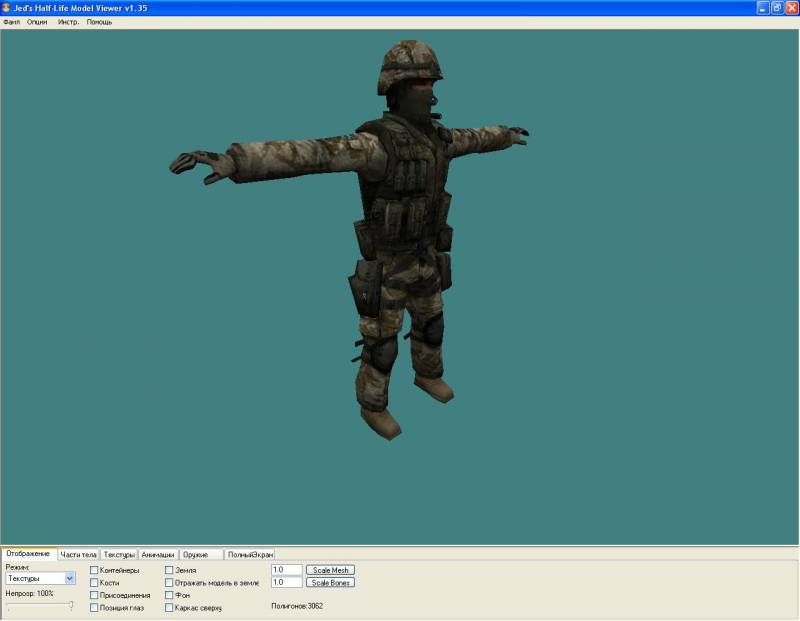Open the Файл menu
Viewport: 800px width, 621px height.
[x=12, y=22]
